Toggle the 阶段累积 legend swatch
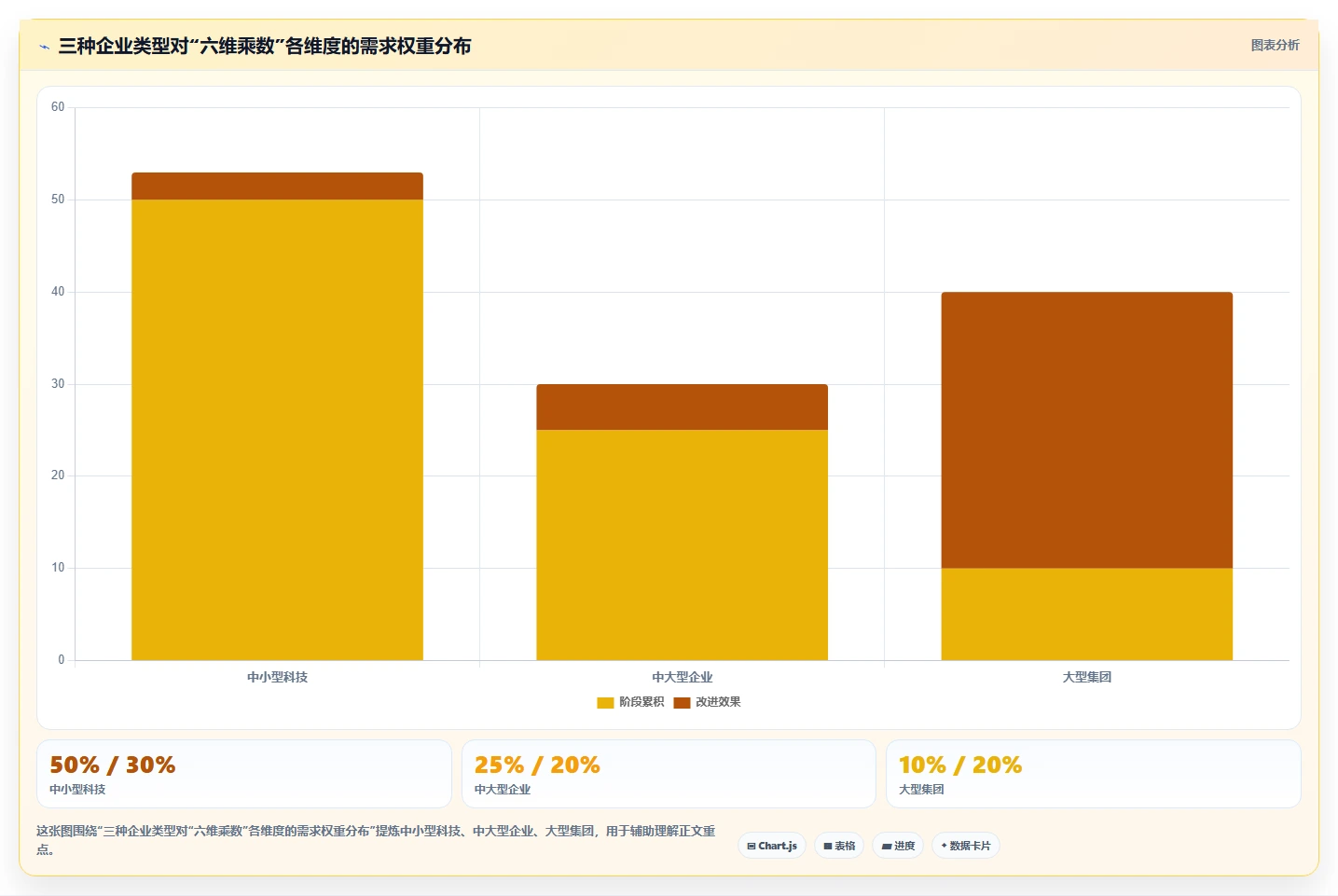 click(605, 702)
